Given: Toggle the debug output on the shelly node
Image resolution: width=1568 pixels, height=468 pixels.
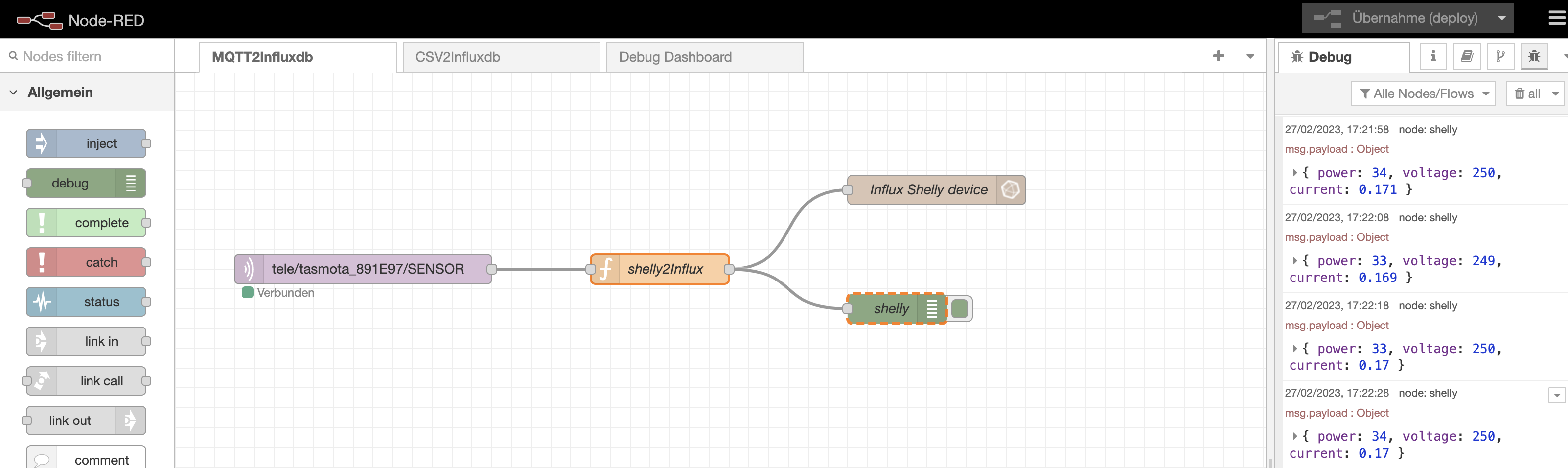Looking at the screenshot, I should pos(960,309).
